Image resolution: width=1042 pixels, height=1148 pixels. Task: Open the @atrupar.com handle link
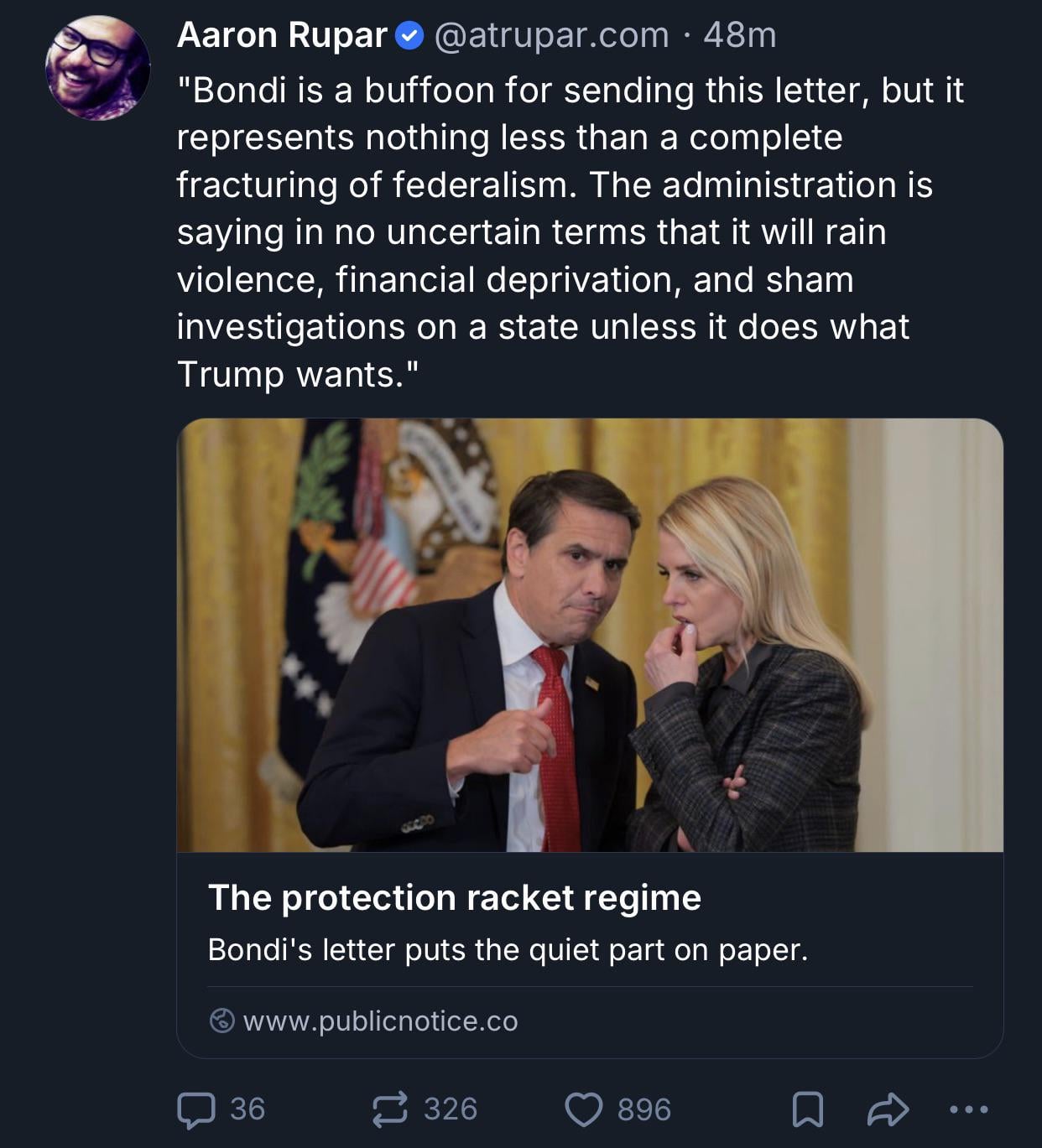pyautogui.click(x=551, y=35)
